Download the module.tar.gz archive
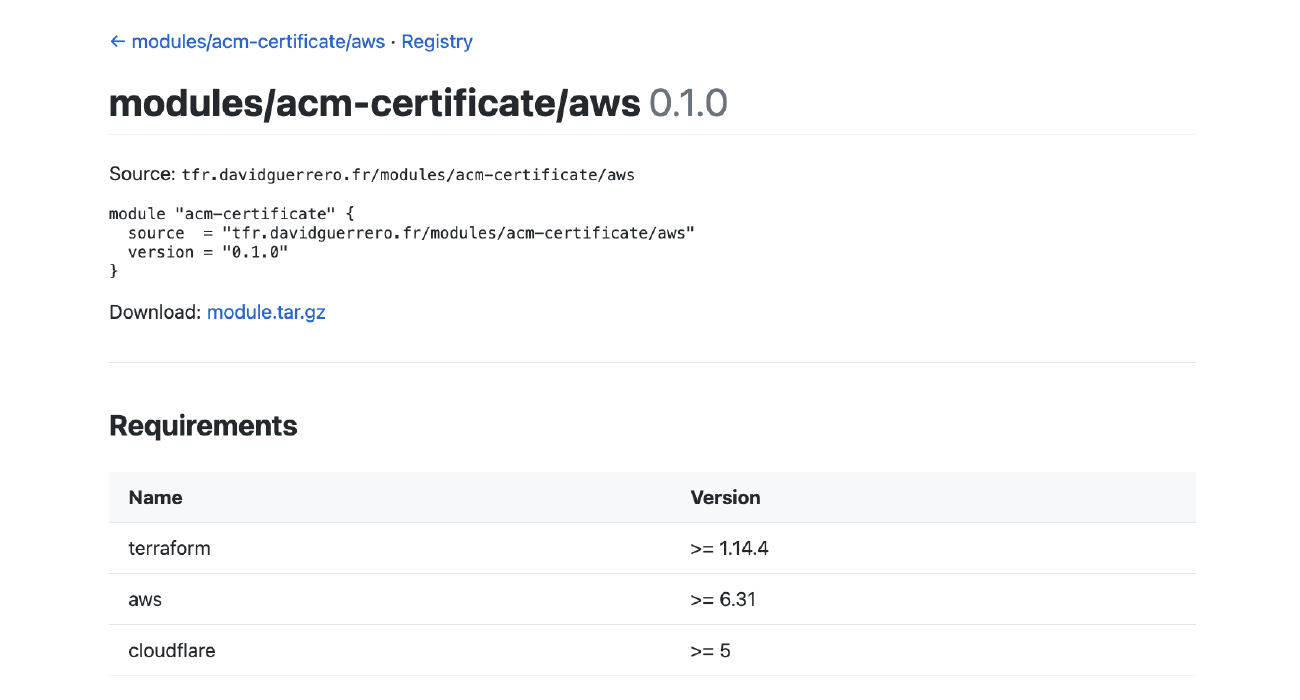Viewport: 1300px width, 700px height. click(x=266, y=311)
